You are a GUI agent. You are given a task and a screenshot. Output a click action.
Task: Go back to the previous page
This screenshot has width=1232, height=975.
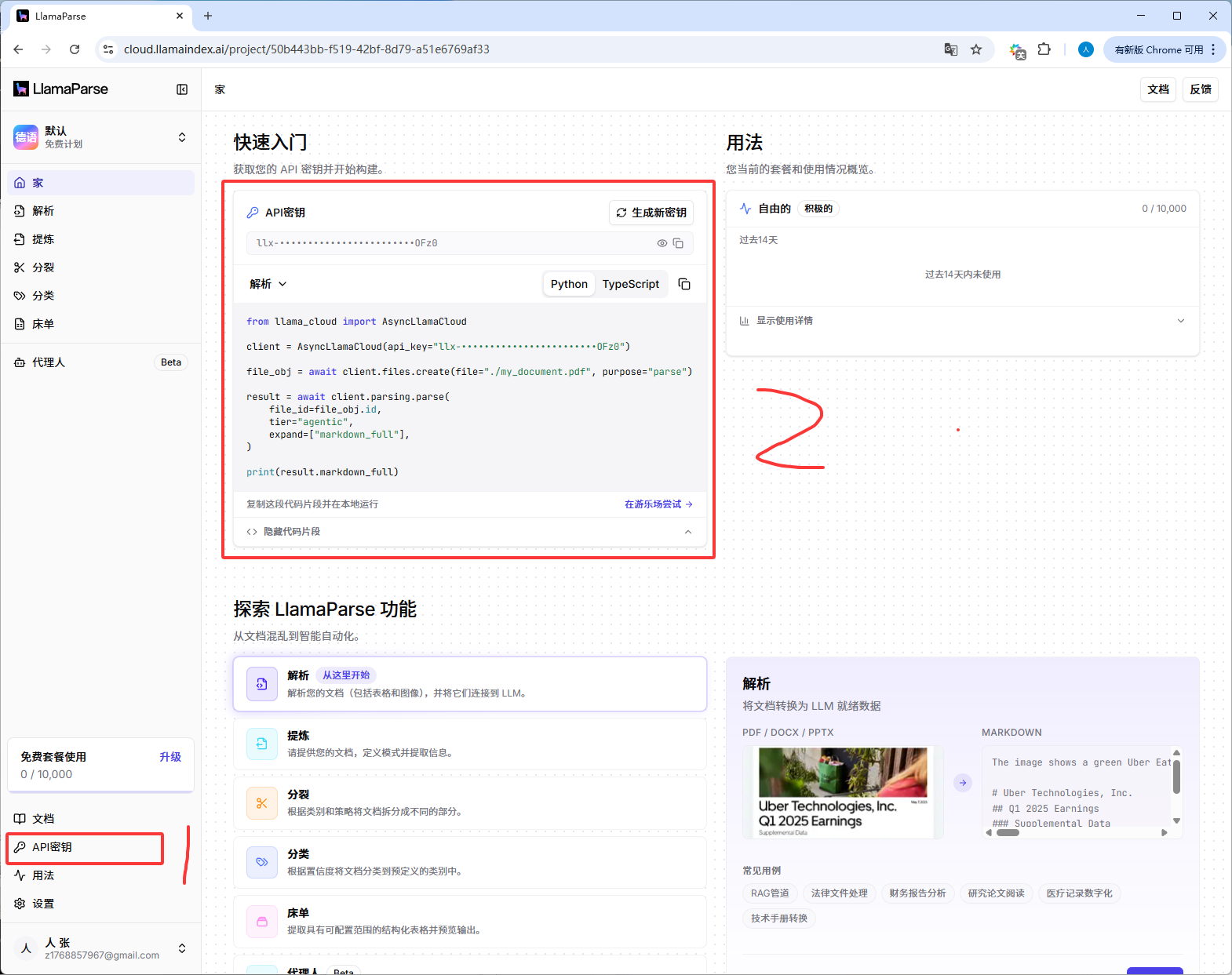tap(18, 49)
